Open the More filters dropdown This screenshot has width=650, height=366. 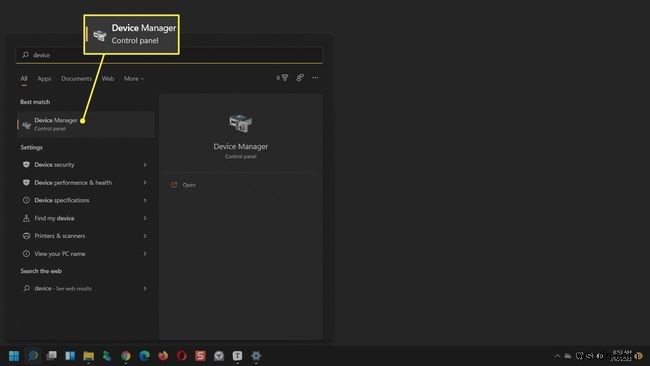(133, 78)
